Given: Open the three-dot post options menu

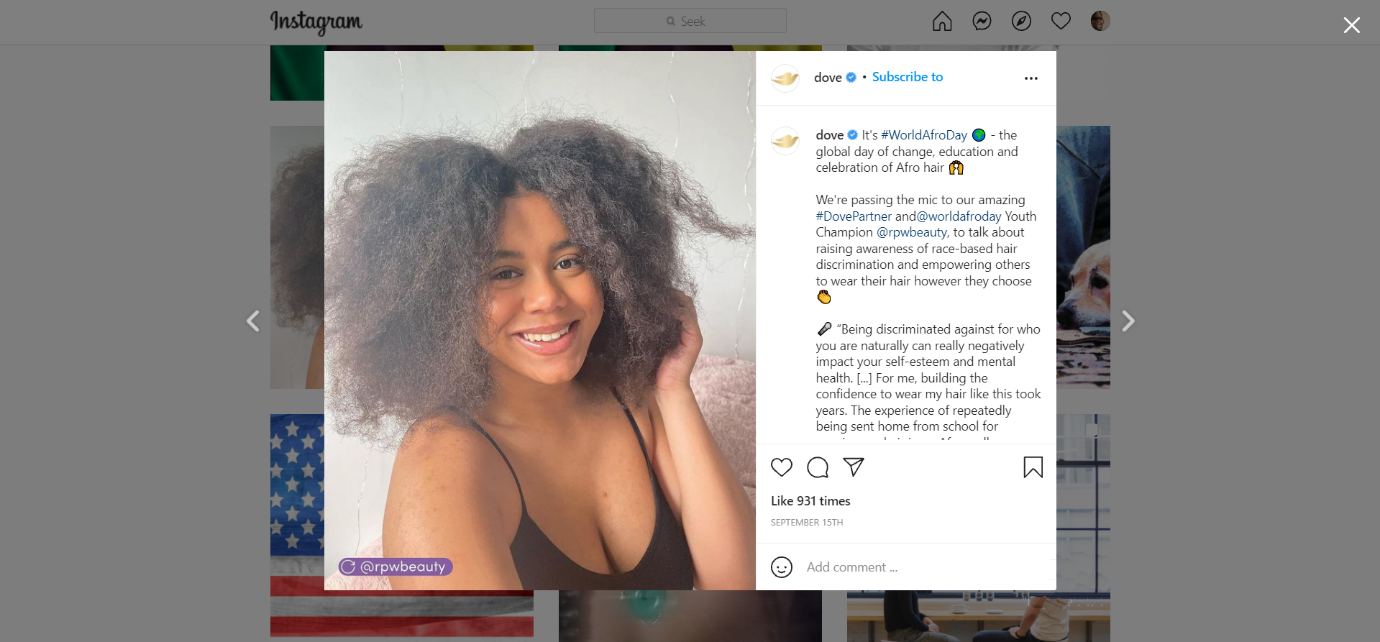Looking at the screenshot, I should (x=1031, y=78).
